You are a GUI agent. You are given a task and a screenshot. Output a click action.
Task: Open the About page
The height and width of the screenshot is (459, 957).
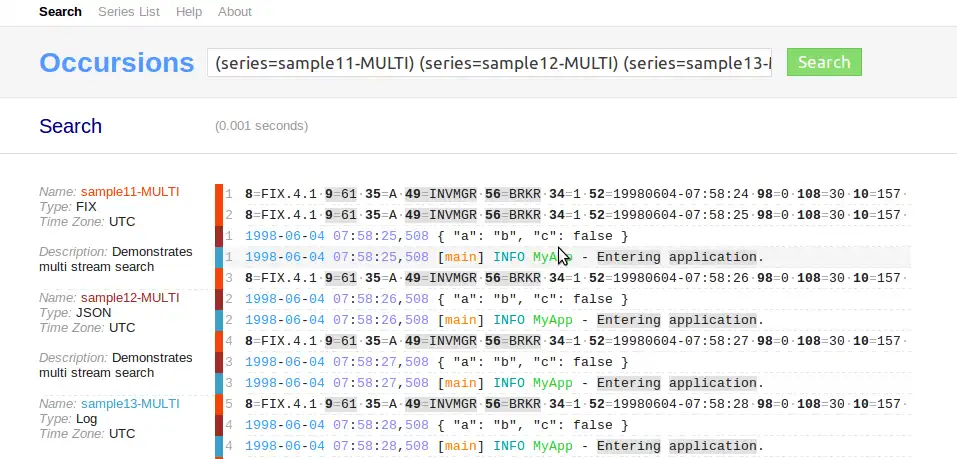click(234, 12)
